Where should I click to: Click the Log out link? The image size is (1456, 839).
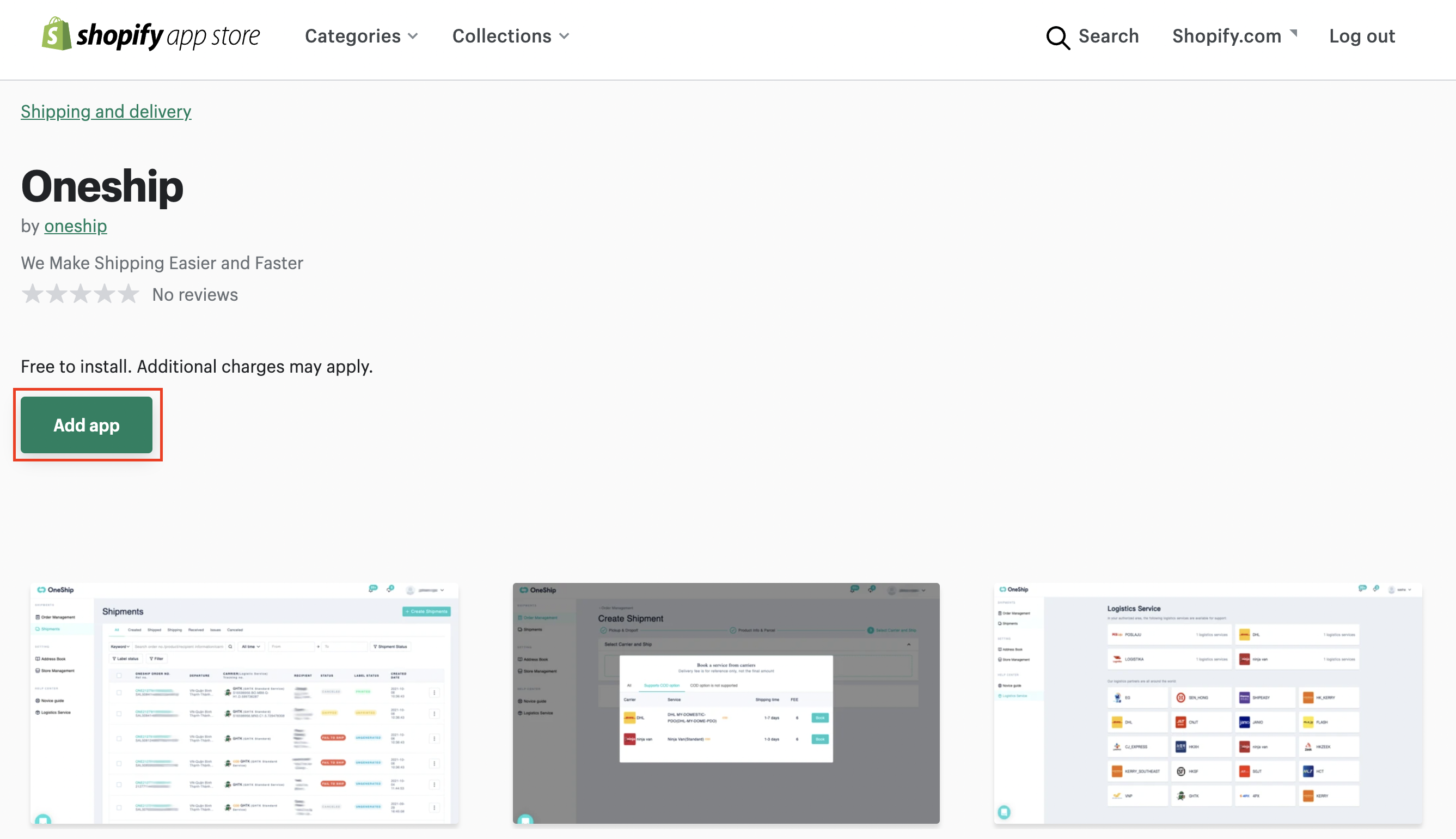click(1362, 36)
